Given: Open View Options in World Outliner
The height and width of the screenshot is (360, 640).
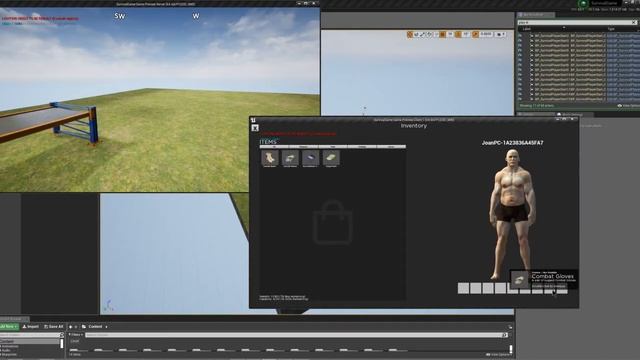Looking at the screenshot, I should (x=629, y=106).
